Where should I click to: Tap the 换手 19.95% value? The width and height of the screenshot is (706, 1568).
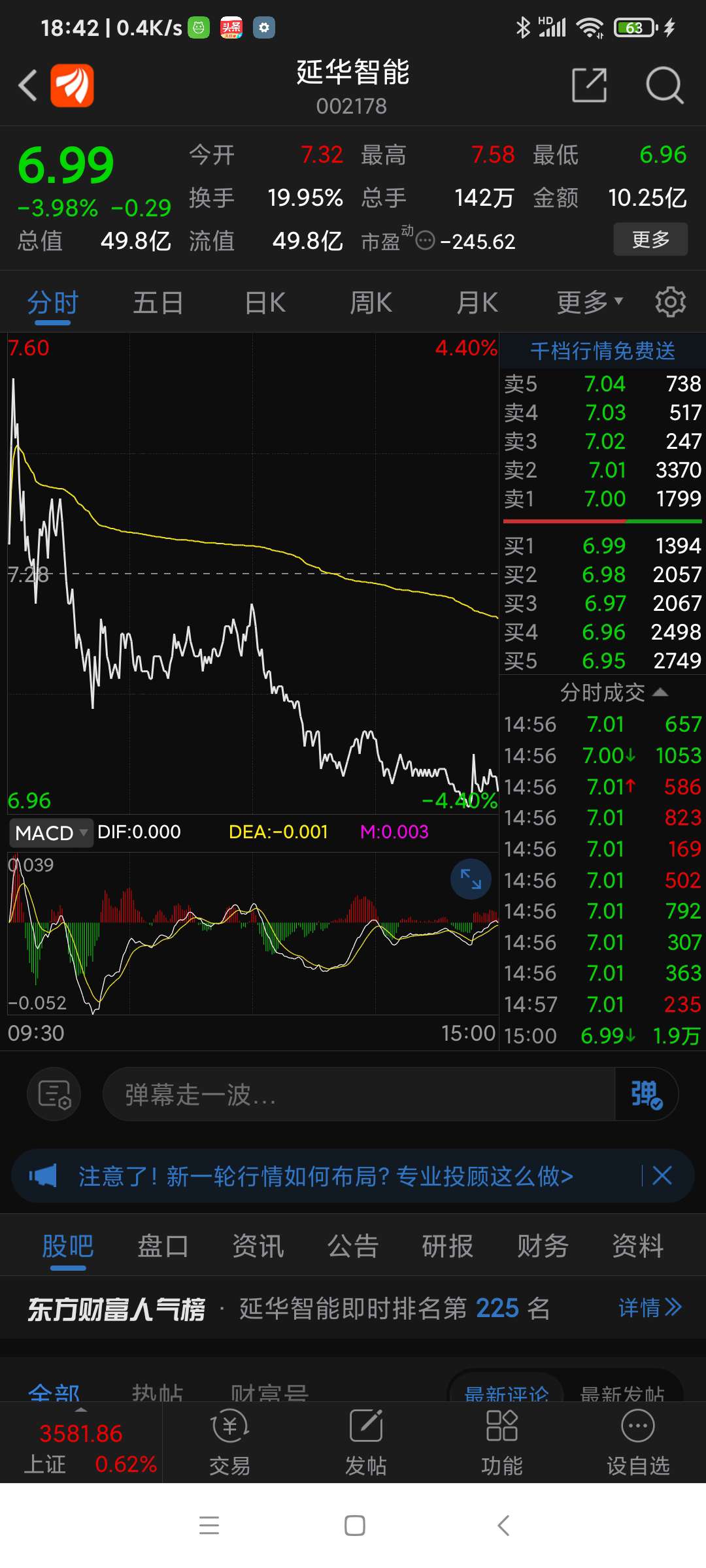pyautogui.click(x=305, y=198)
